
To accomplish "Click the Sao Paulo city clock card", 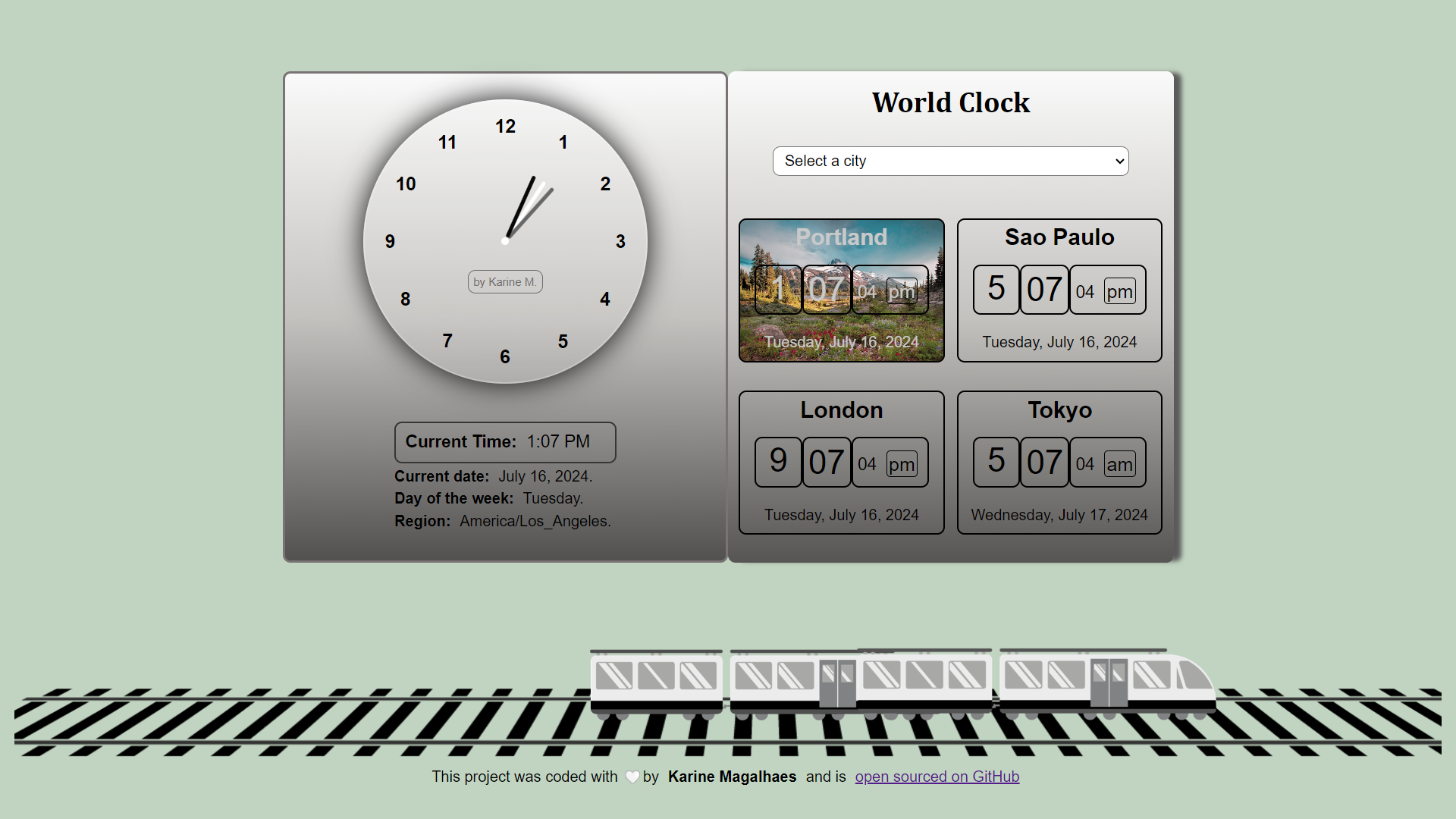I will 1059,289.
